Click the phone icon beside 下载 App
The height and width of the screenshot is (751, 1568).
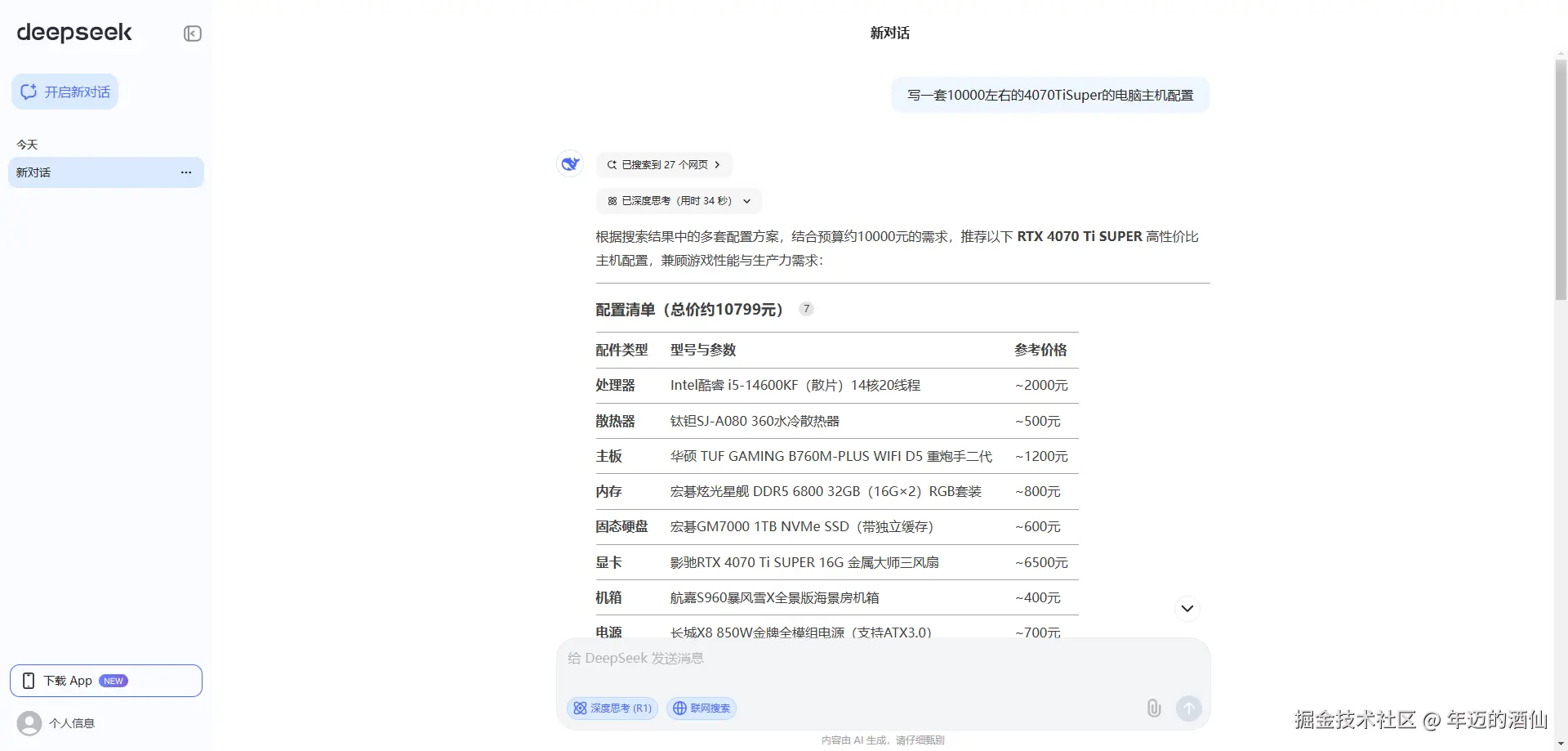(x=29, y=680)
